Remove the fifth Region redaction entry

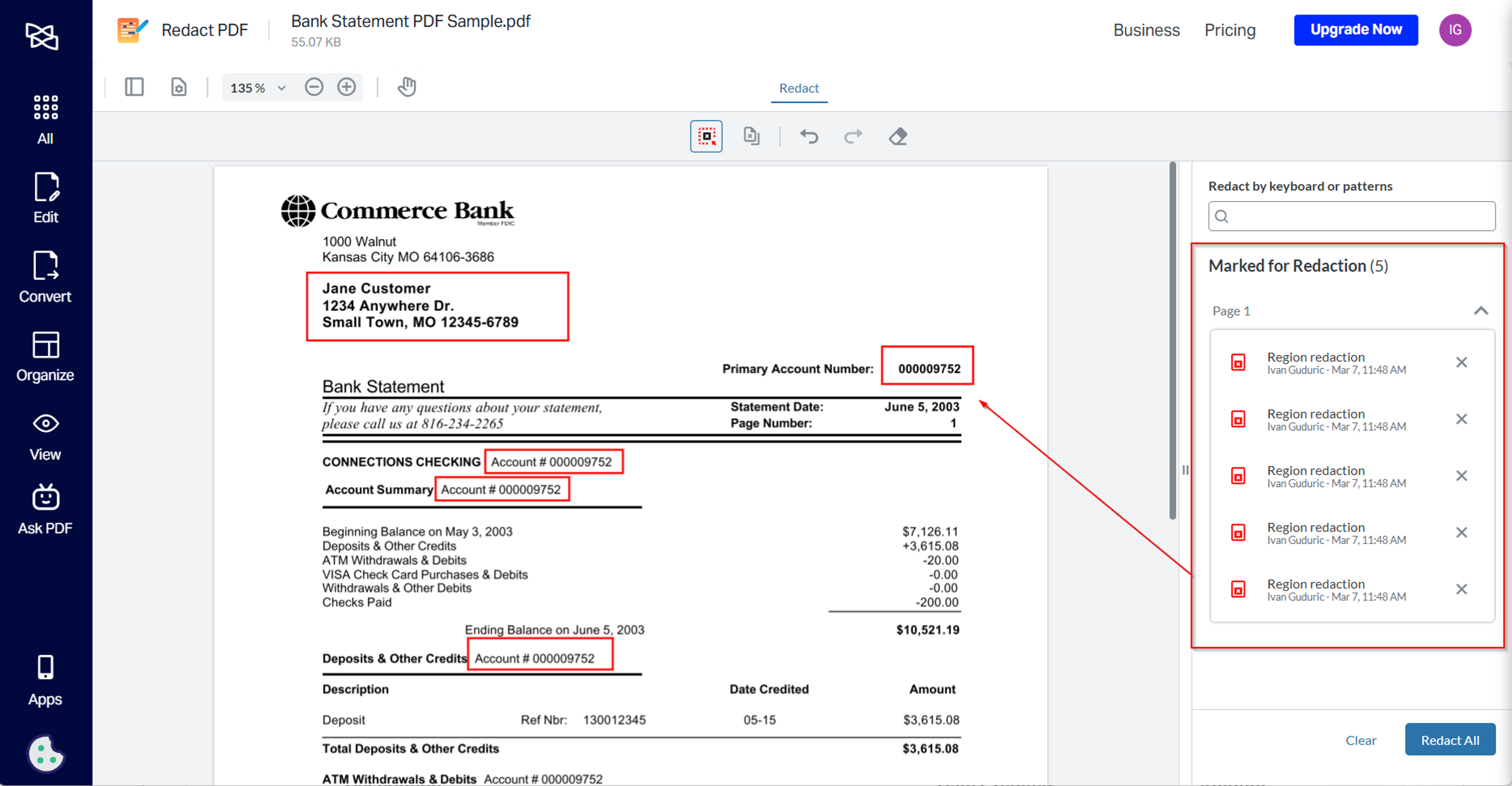[1462, 589]
